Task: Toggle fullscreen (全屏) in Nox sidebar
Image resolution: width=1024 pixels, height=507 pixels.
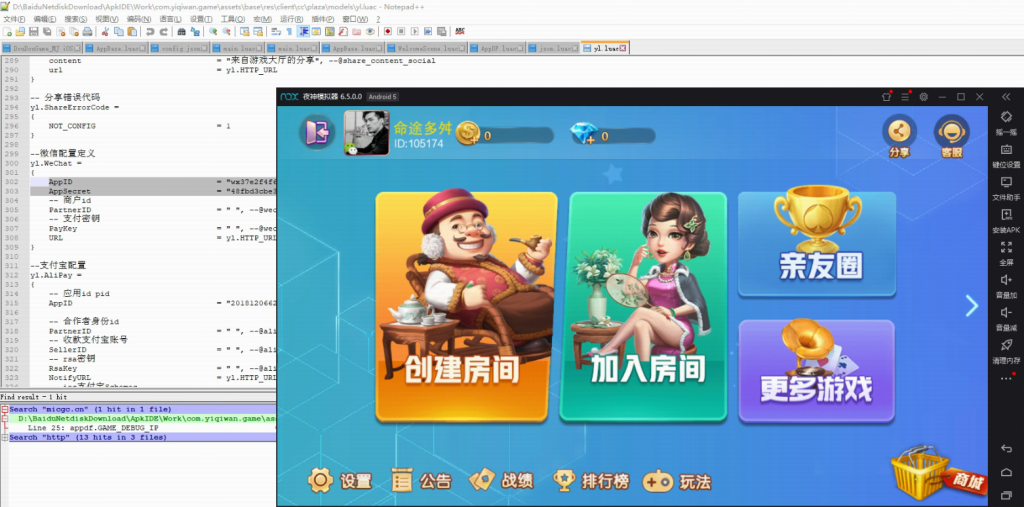Action: pyautogui.click(x=1006, y=251)
